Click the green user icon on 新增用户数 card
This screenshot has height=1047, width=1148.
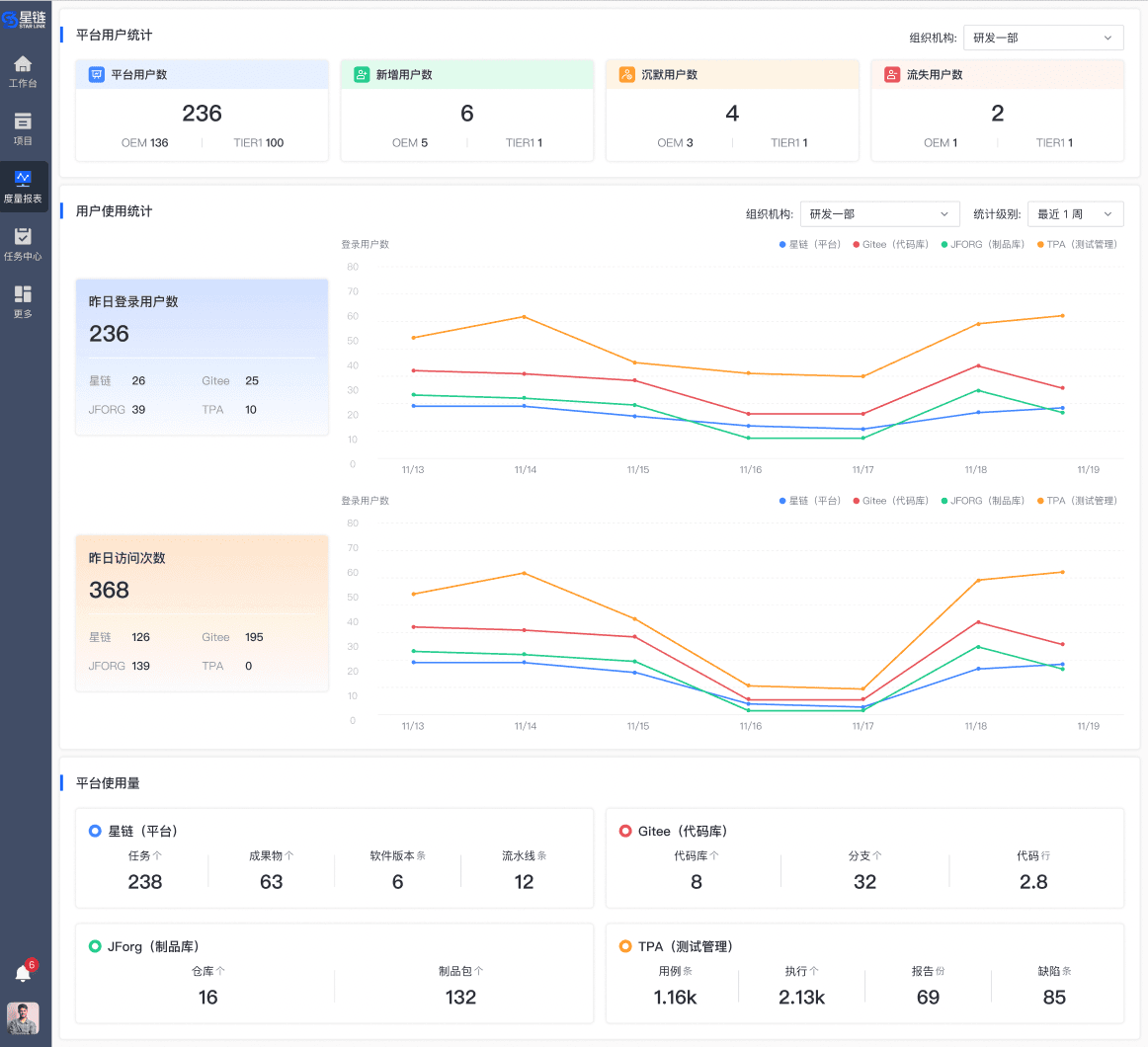coord(362,73)
